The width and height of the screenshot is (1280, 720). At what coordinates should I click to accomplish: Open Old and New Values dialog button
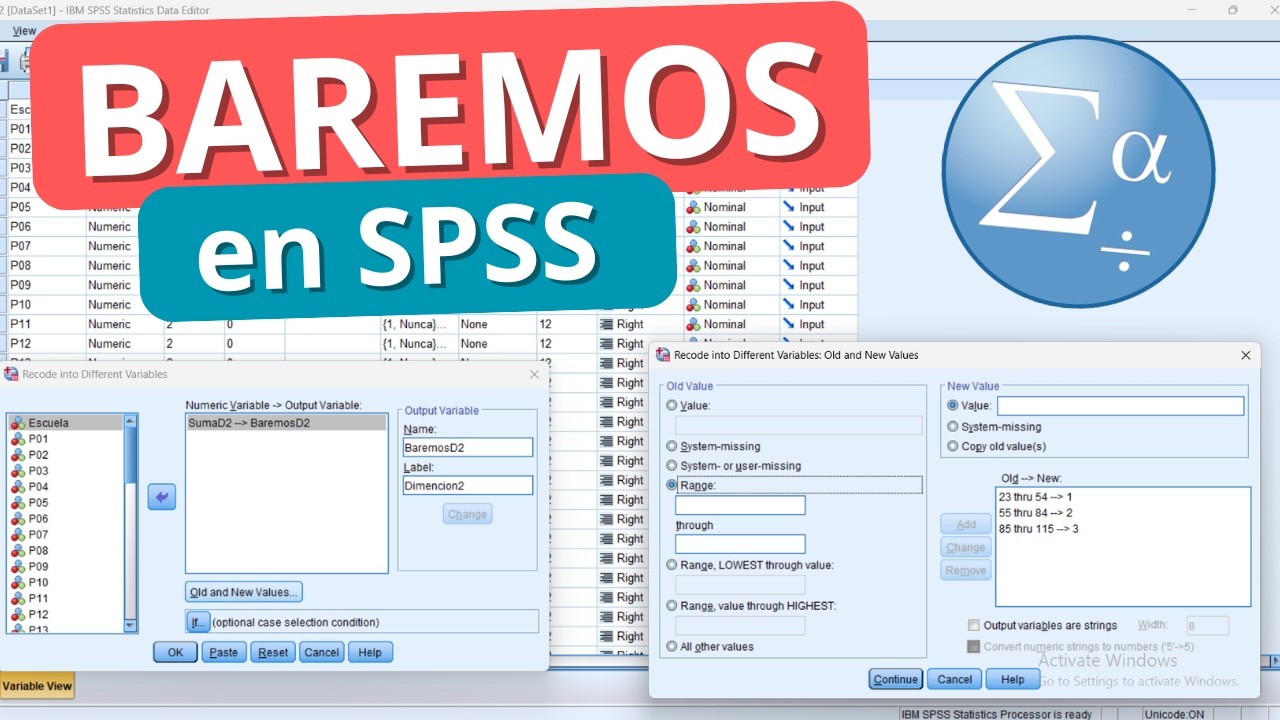244,592
